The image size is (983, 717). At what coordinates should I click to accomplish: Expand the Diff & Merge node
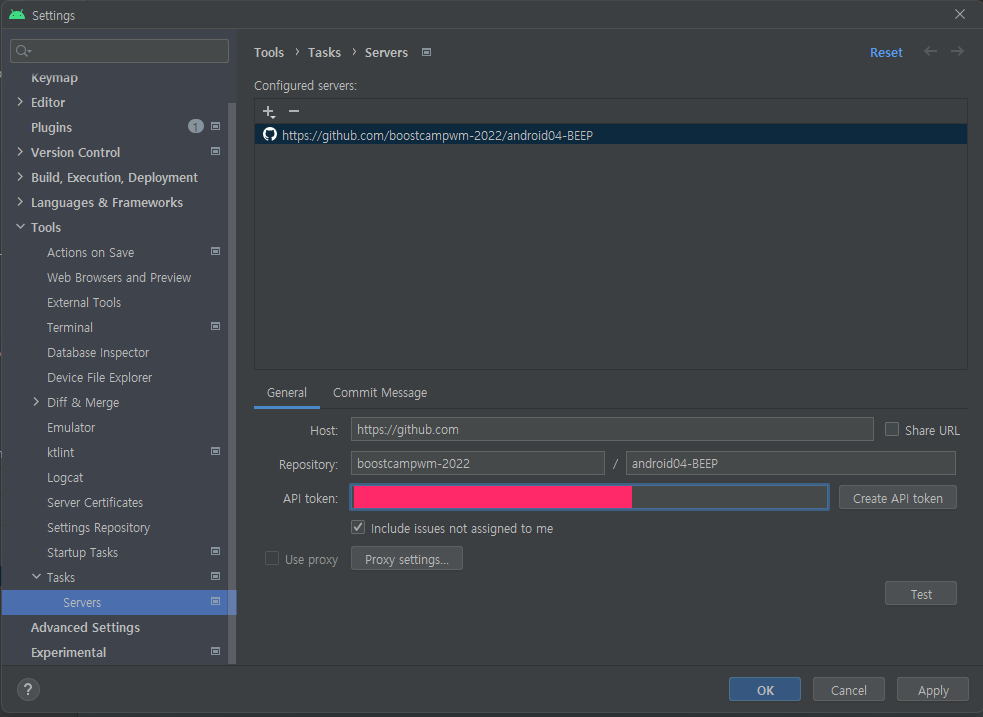pyautogui.click(x=36, y=402)
